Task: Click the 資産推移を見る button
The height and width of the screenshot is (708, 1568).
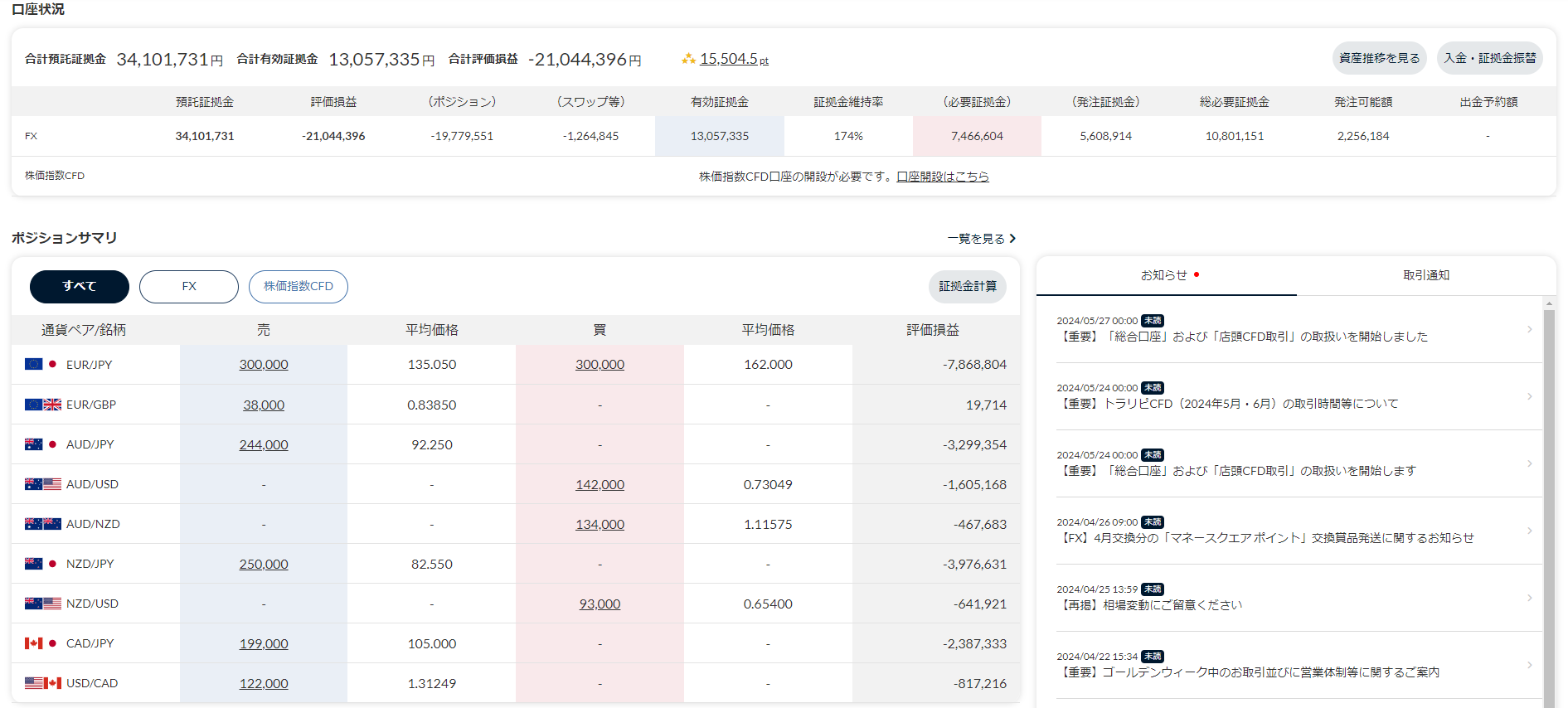Action: [x=1380, y=58]
